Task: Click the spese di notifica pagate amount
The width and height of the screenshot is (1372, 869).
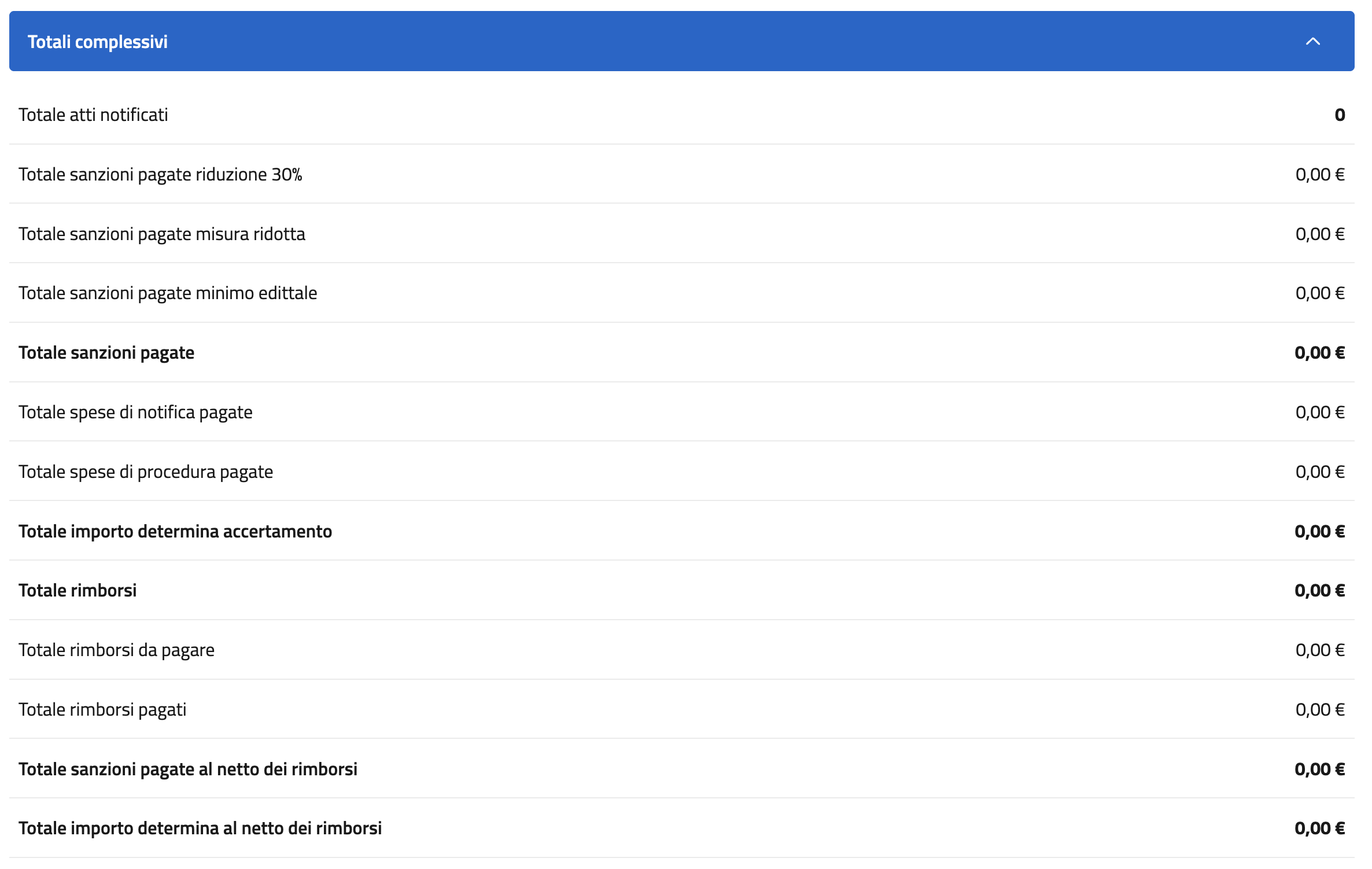Action: 1320,412
